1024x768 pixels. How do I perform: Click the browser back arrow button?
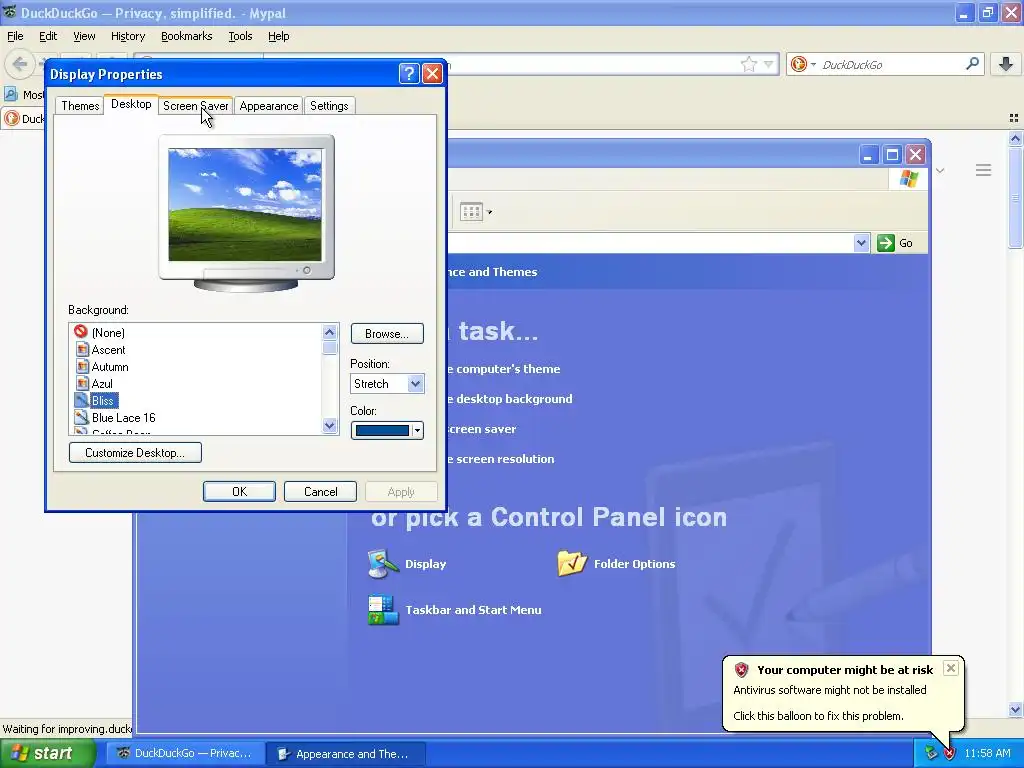coord(20,64)
